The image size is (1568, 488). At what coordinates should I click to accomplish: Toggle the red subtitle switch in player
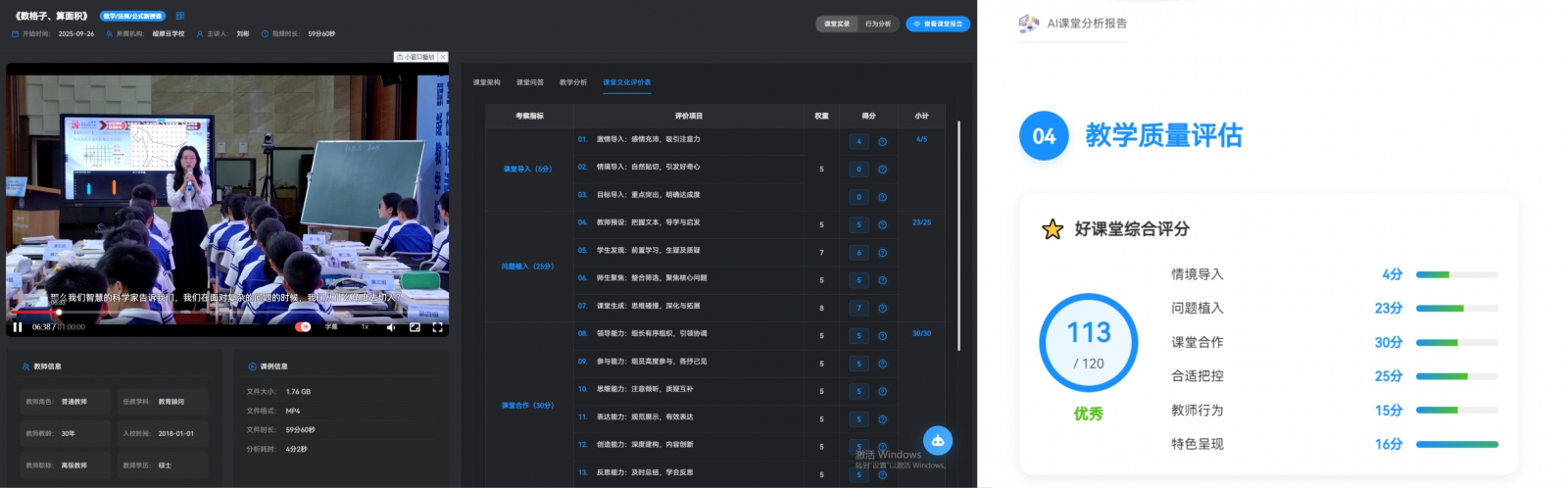tap(304, 327)
